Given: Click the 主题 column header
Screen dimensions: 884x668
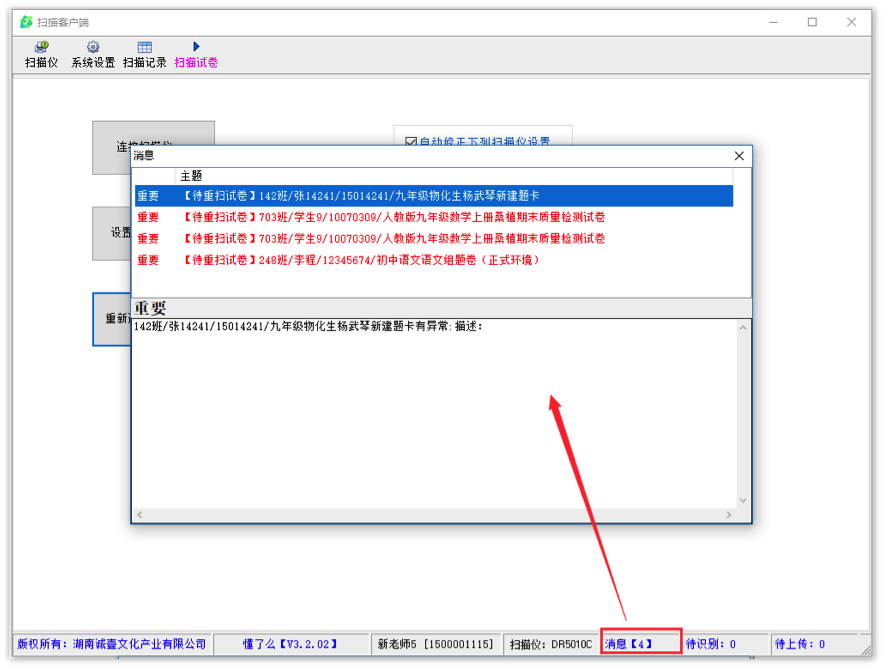Looking at the screenshot, I should [191, 175].
